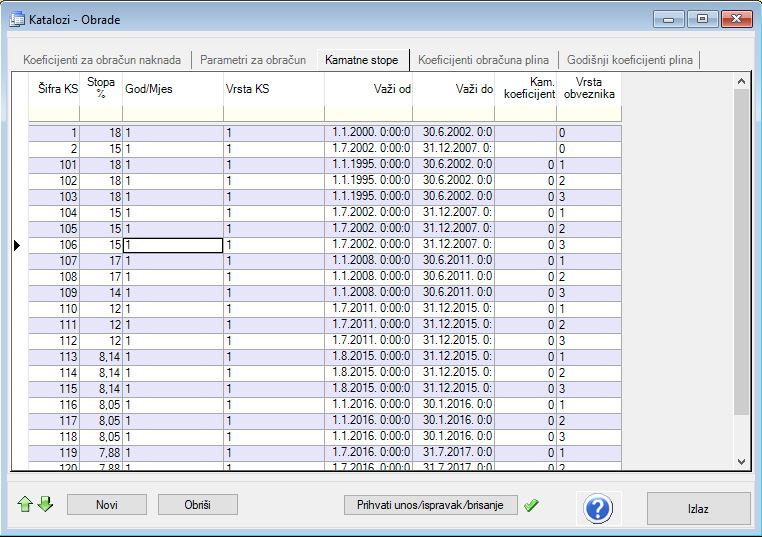762x537 pixels.
Task: Select Šifra KS cell '119'
Action: [54, 453]
